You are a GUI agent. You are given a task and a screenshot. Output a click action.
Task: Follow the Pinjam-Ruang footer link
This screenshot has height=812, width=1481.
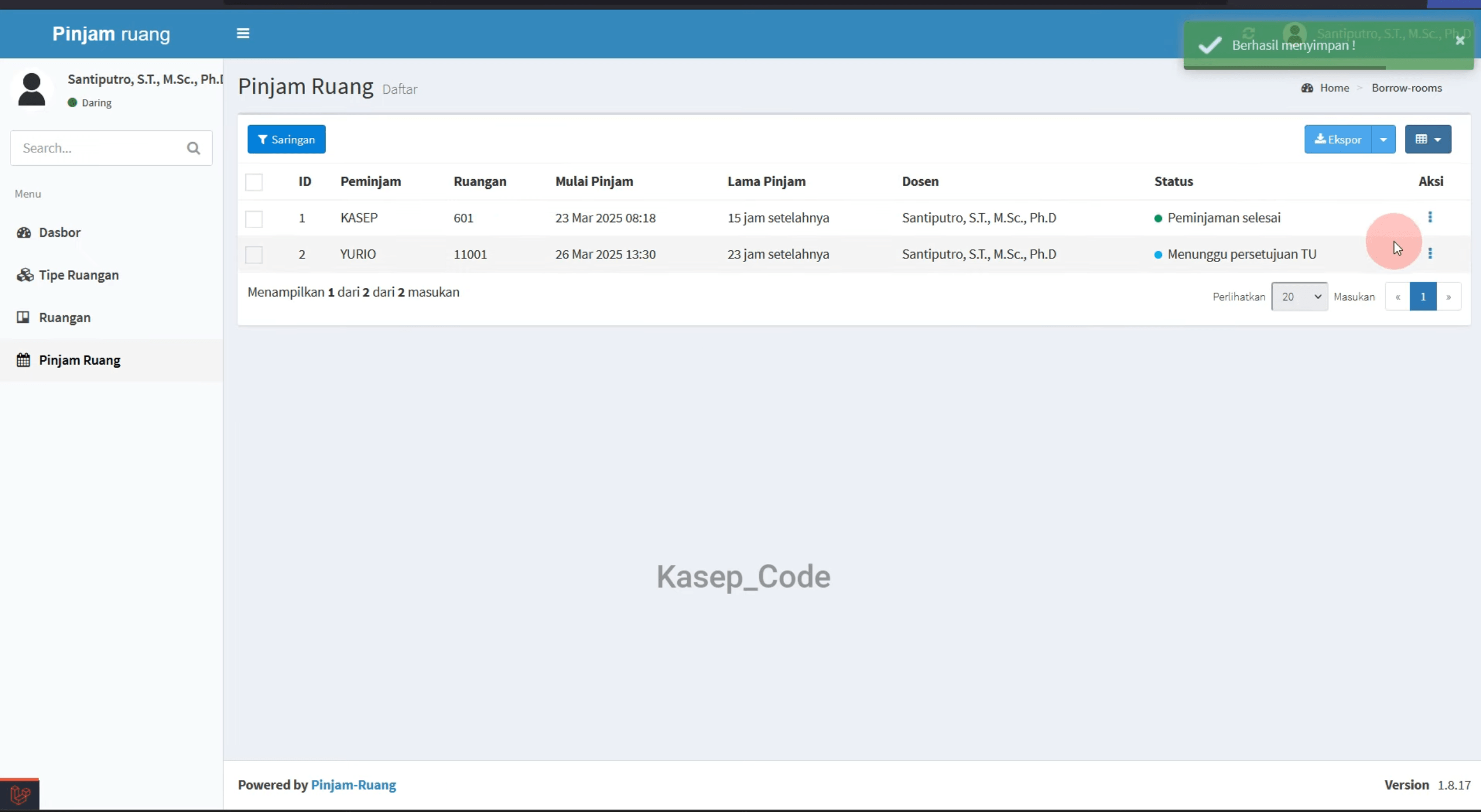click(354, 785)
